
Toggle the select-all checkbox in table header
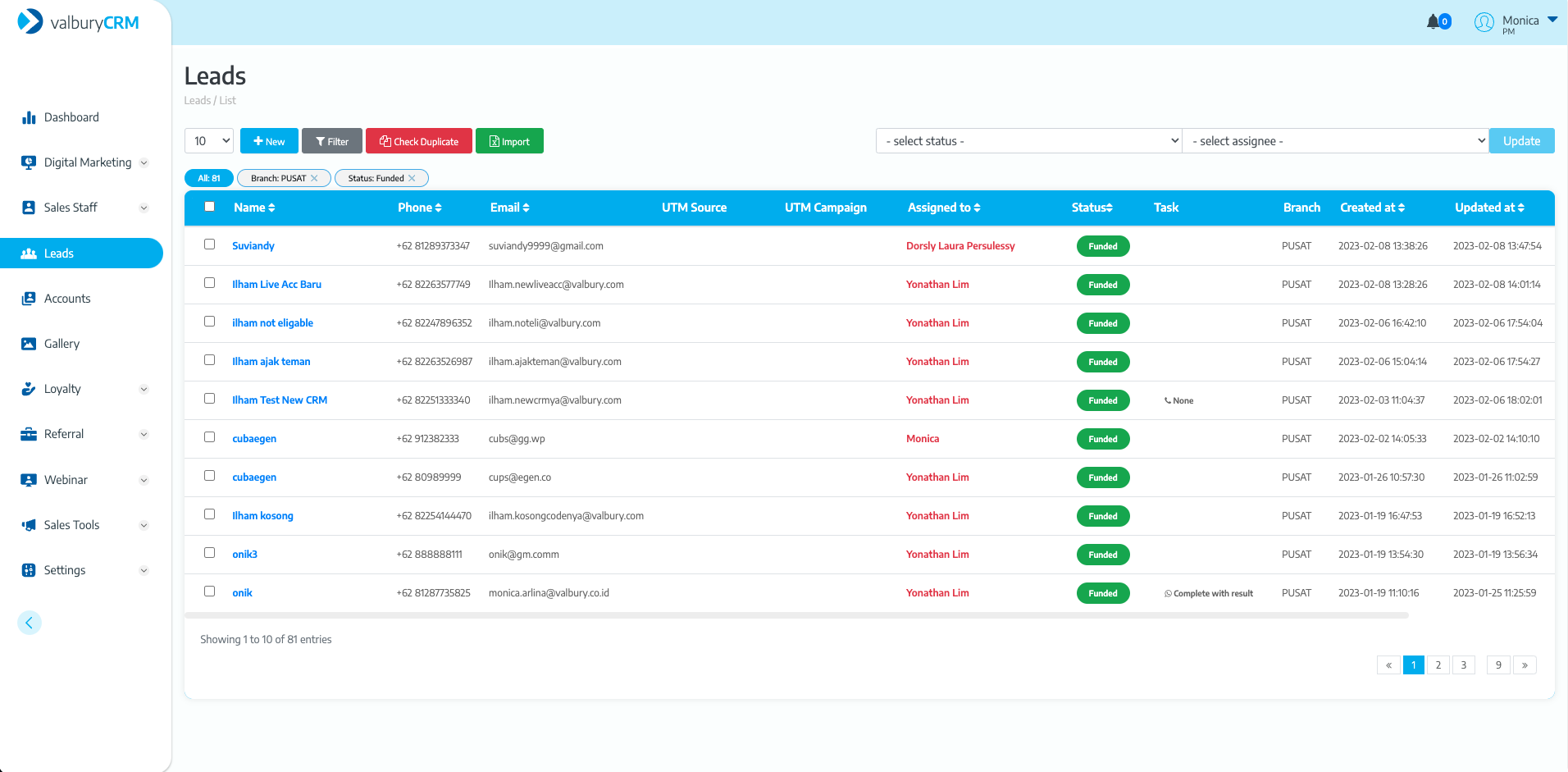coord(210,207)
